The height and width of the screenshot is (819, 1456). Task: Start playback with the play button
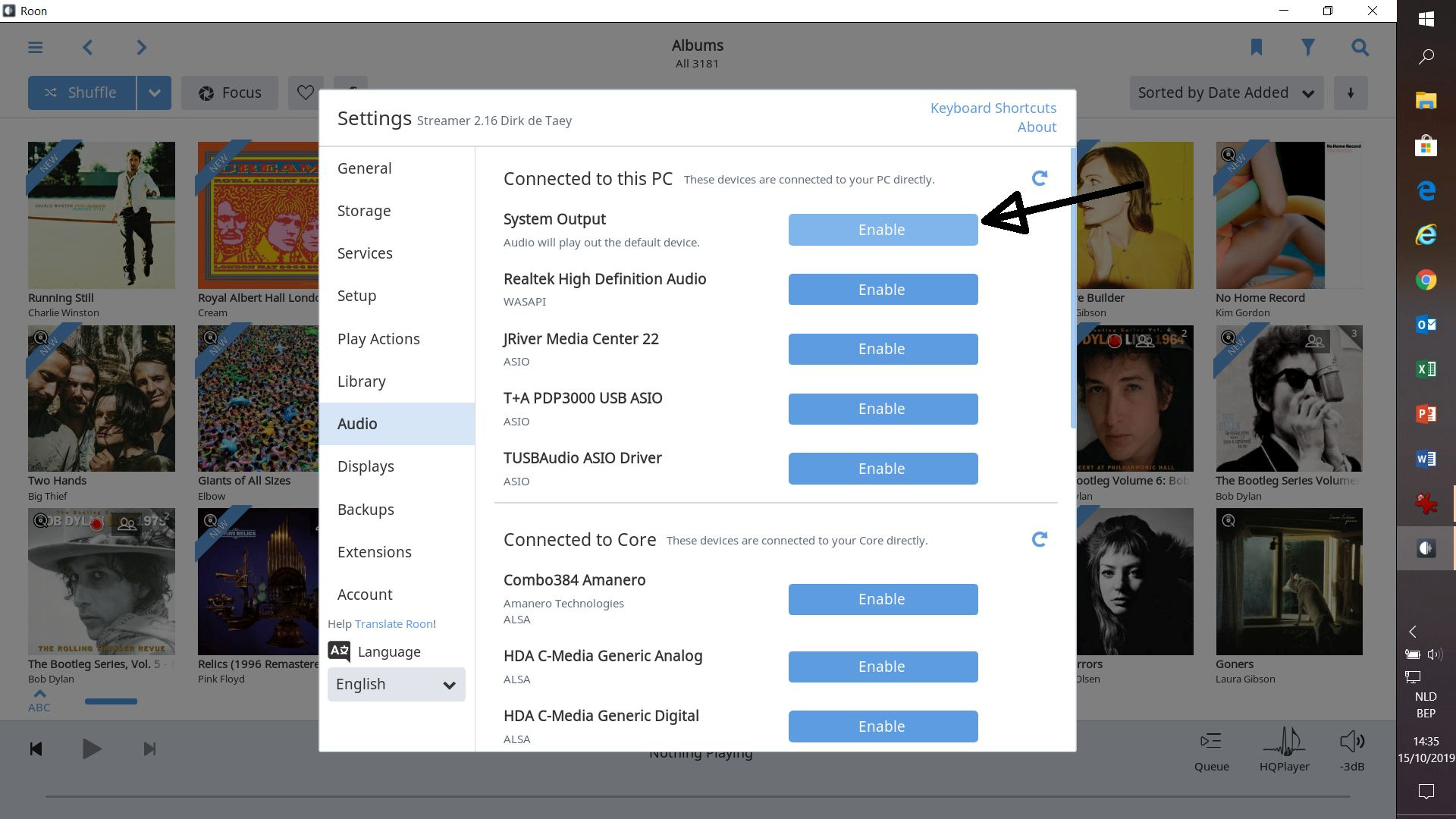click(92, 749)
